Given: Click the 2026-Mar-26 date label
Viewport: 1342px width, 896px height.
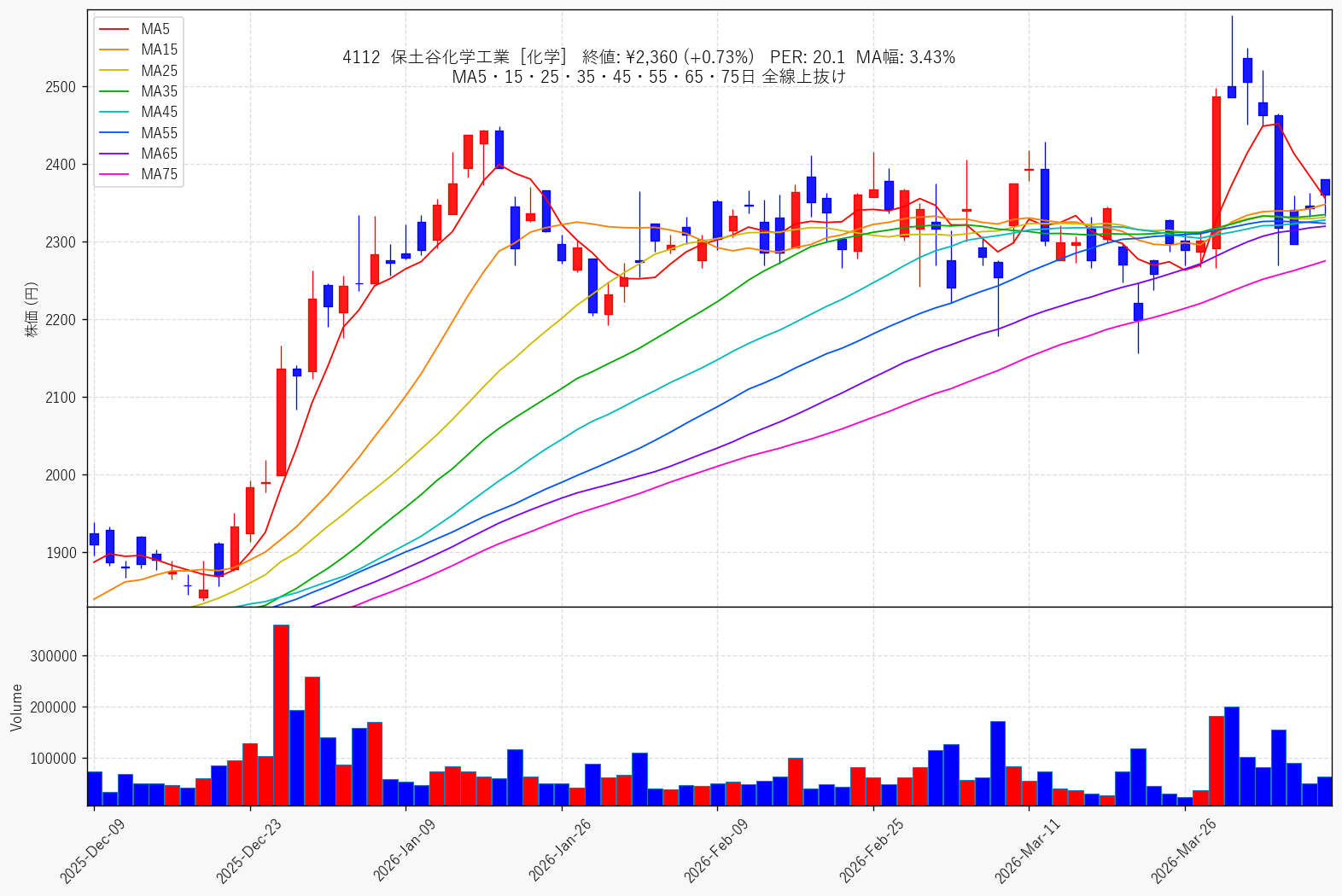Looking at the screenshot, I should [1183, 850].
